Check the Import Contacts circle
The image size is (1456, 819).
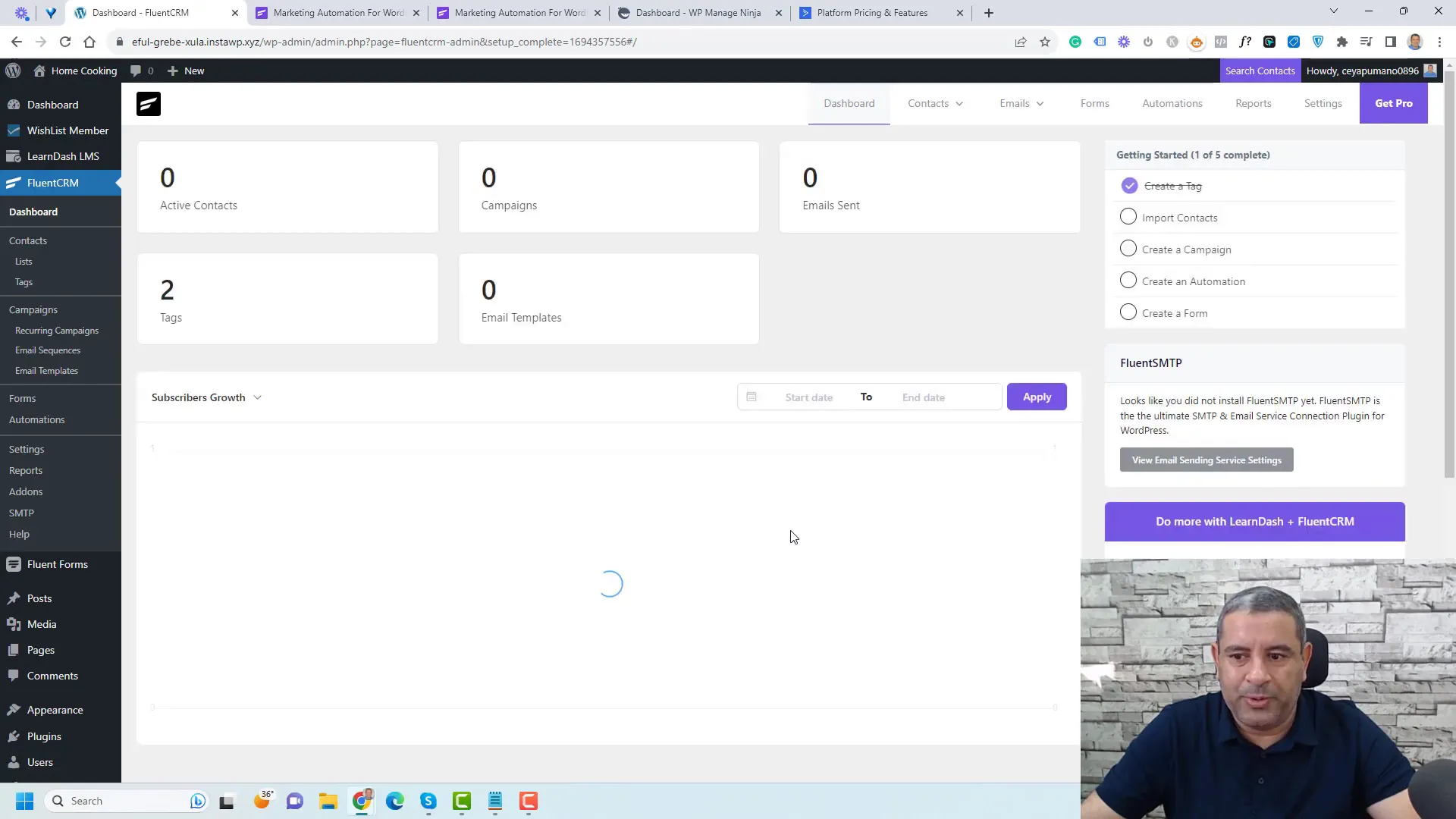coord(1128,217)
